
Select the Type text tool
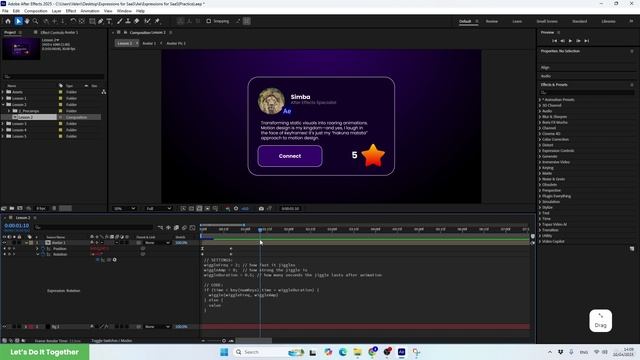[x=109, y=21]
